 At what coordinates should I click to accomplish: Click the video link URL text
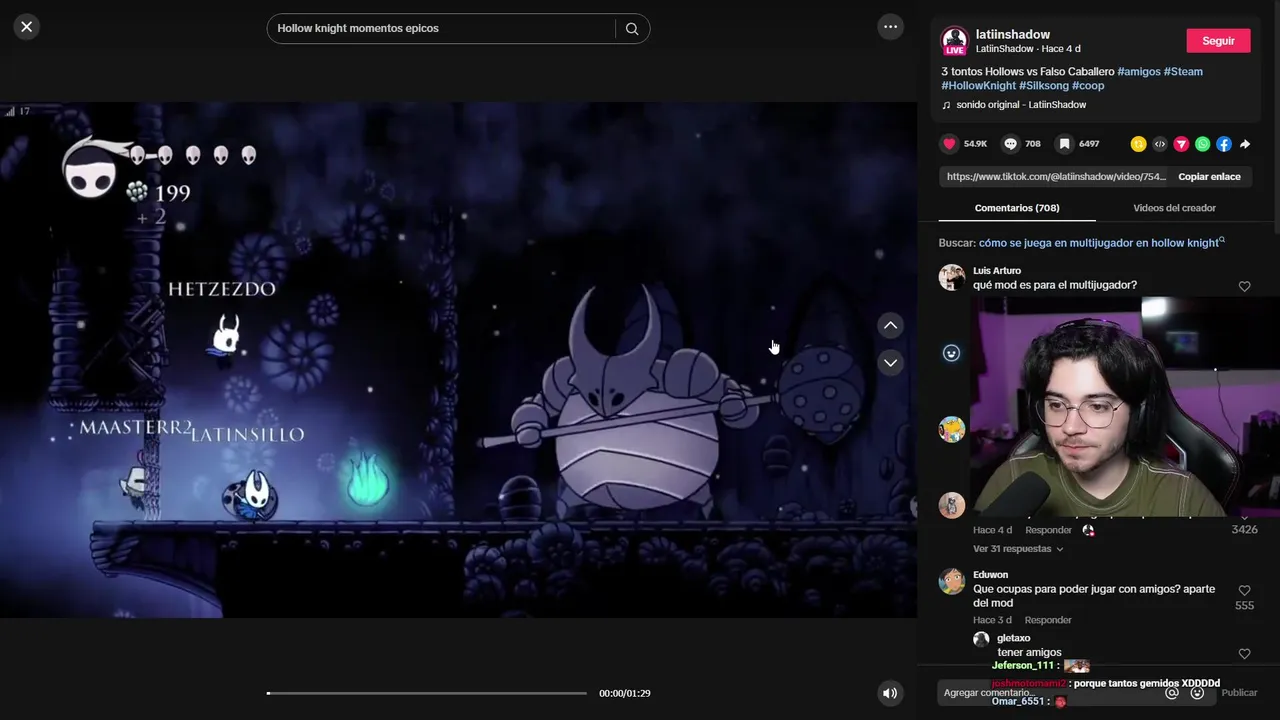[1056, 177]
